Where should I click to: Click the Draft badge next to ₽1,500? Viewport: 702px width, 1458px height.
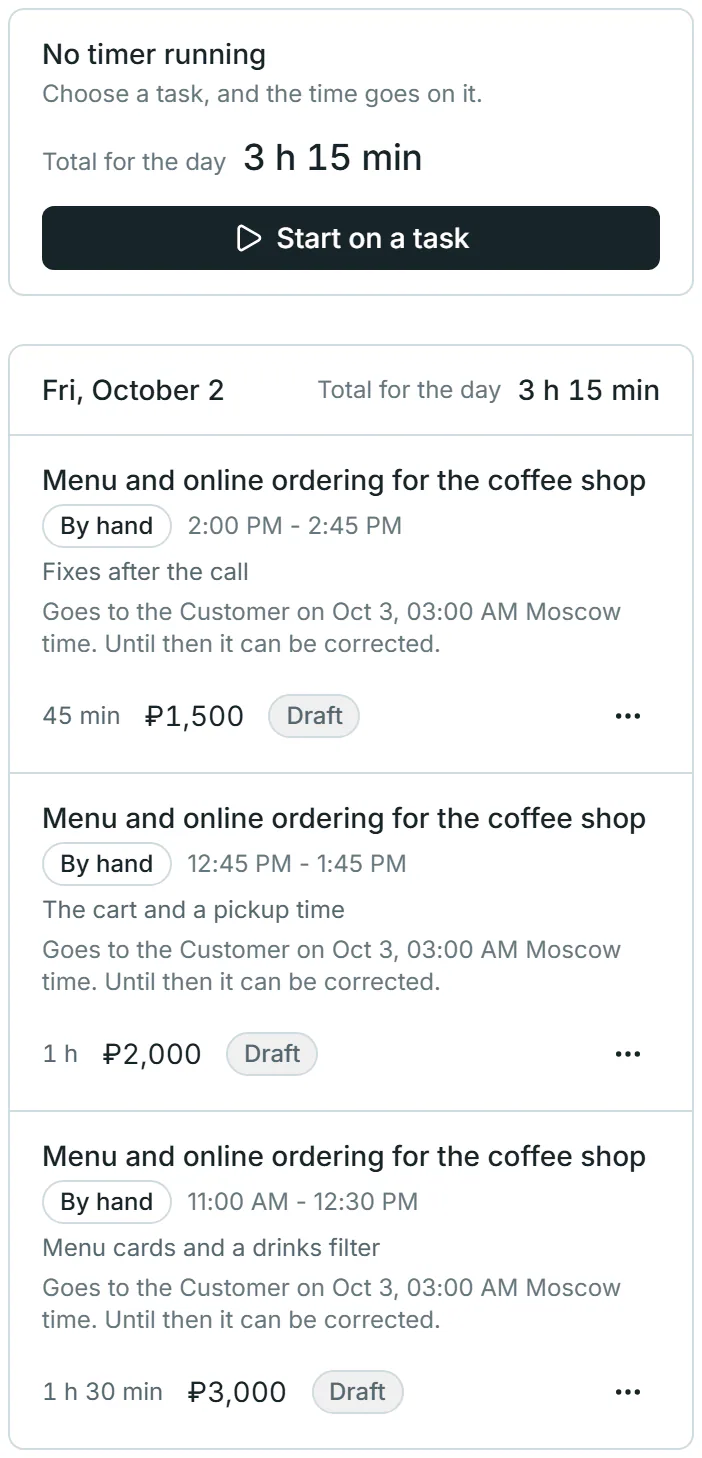click(x=314, y=716)
